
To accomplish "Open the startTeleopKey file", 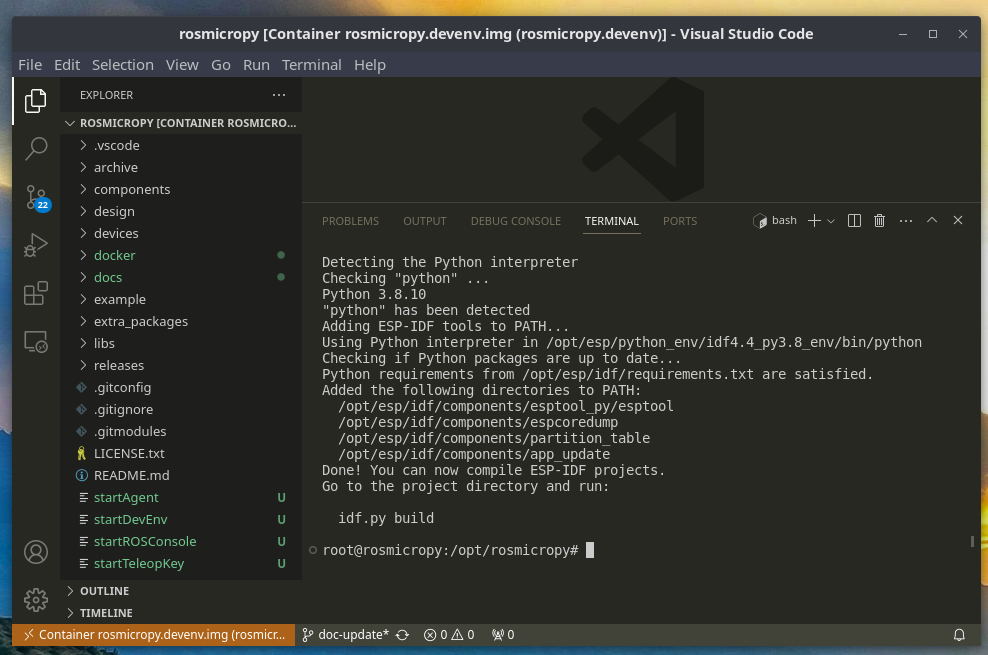I will (x=181, y=564).
